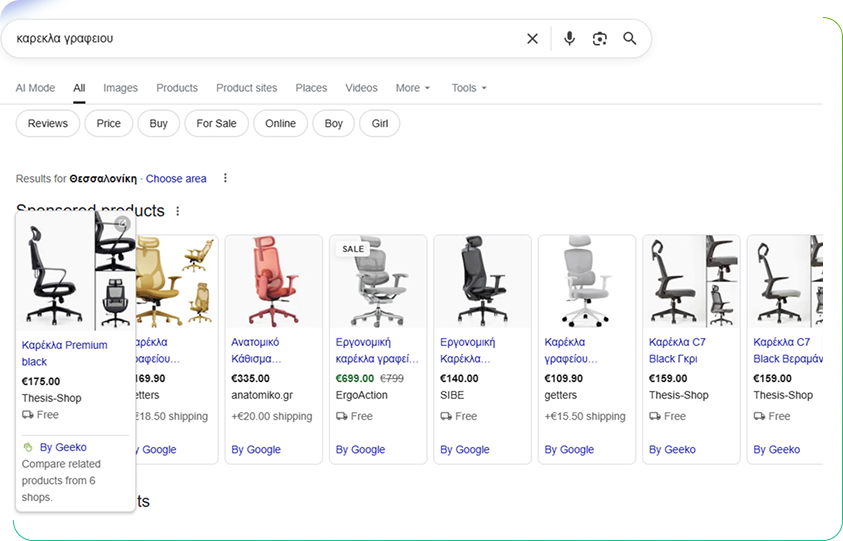Image resolution: width=843 pixels, height=541 pixels.
Task: Click the black SIBE chair thumbnail
Action: click(x=482, y=281)
